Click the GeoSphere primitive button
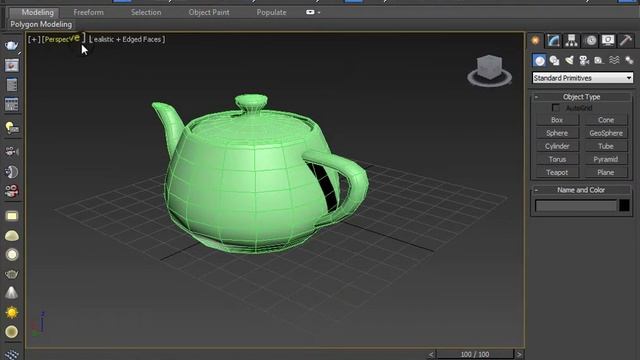The image size is (640, 360). [x=606, y=133]
